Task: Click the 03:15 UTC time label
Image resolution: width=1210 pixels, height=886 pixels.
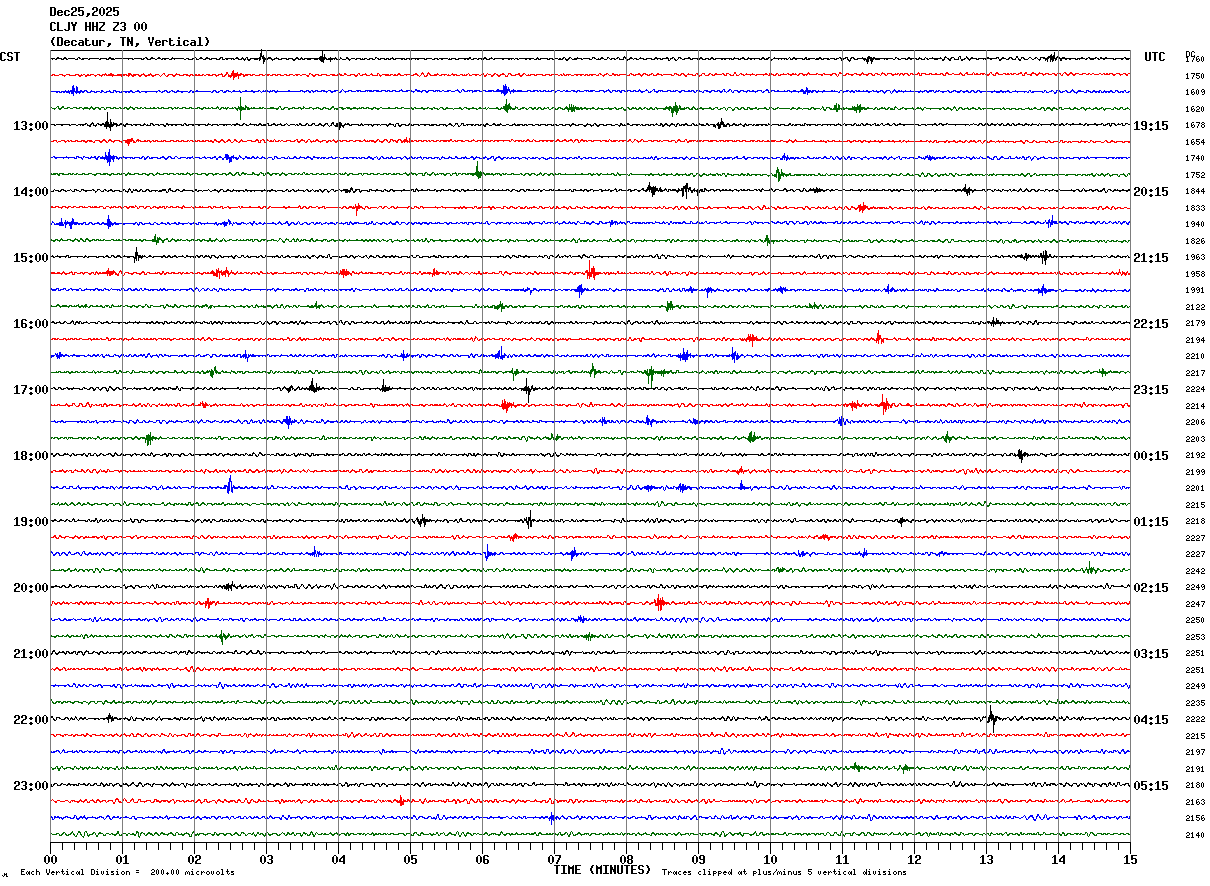Action: coord(1150,654)
